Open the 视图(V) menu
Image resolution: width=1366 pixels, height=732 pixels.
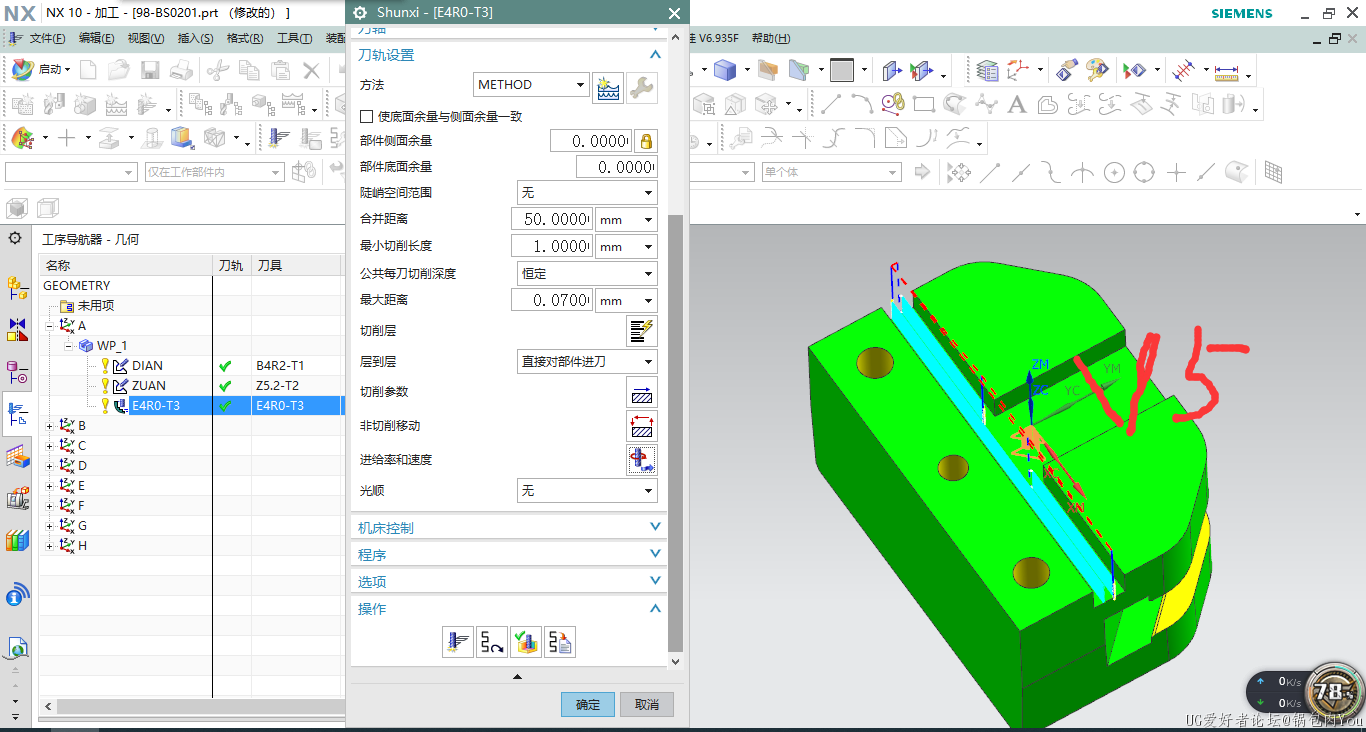point(146,38)
